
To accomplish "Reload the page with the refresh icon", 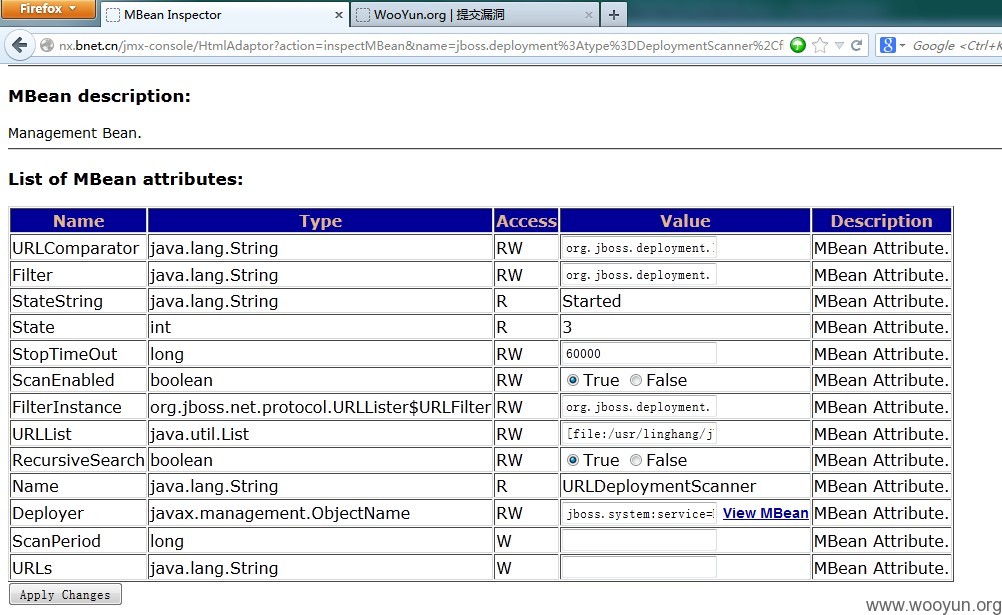I will 856,45.
